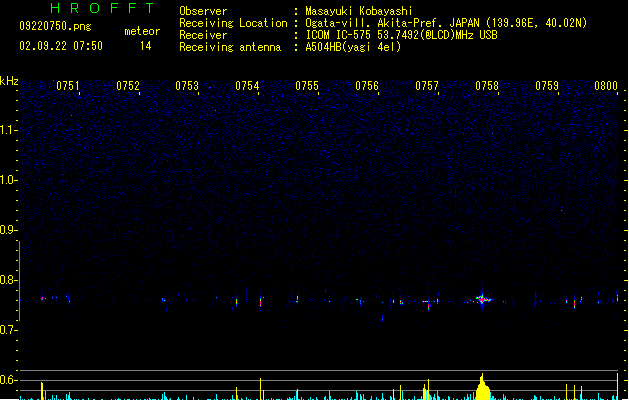The height and width of the screenshot is (400, 629).
Task: Click the 0758 time marker
Action: point(487,86)
